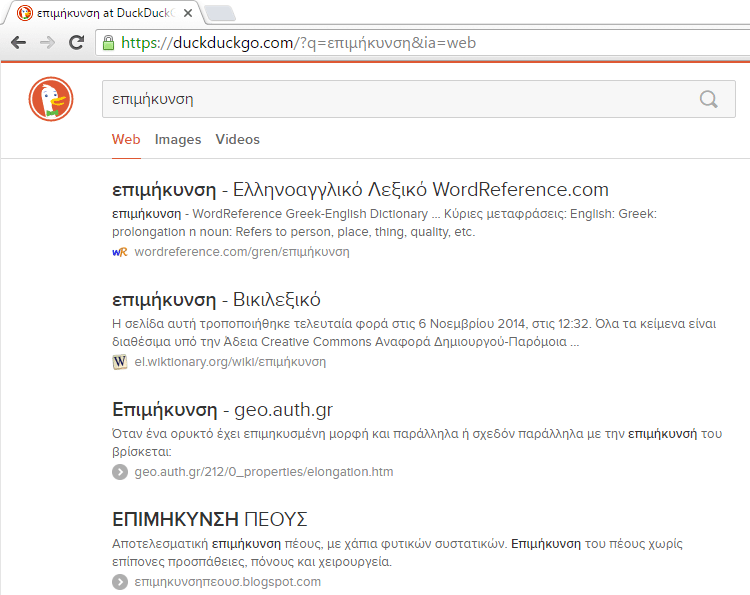Open a new browser tab
The image size is (750, 595).
(x=220, y=13)
